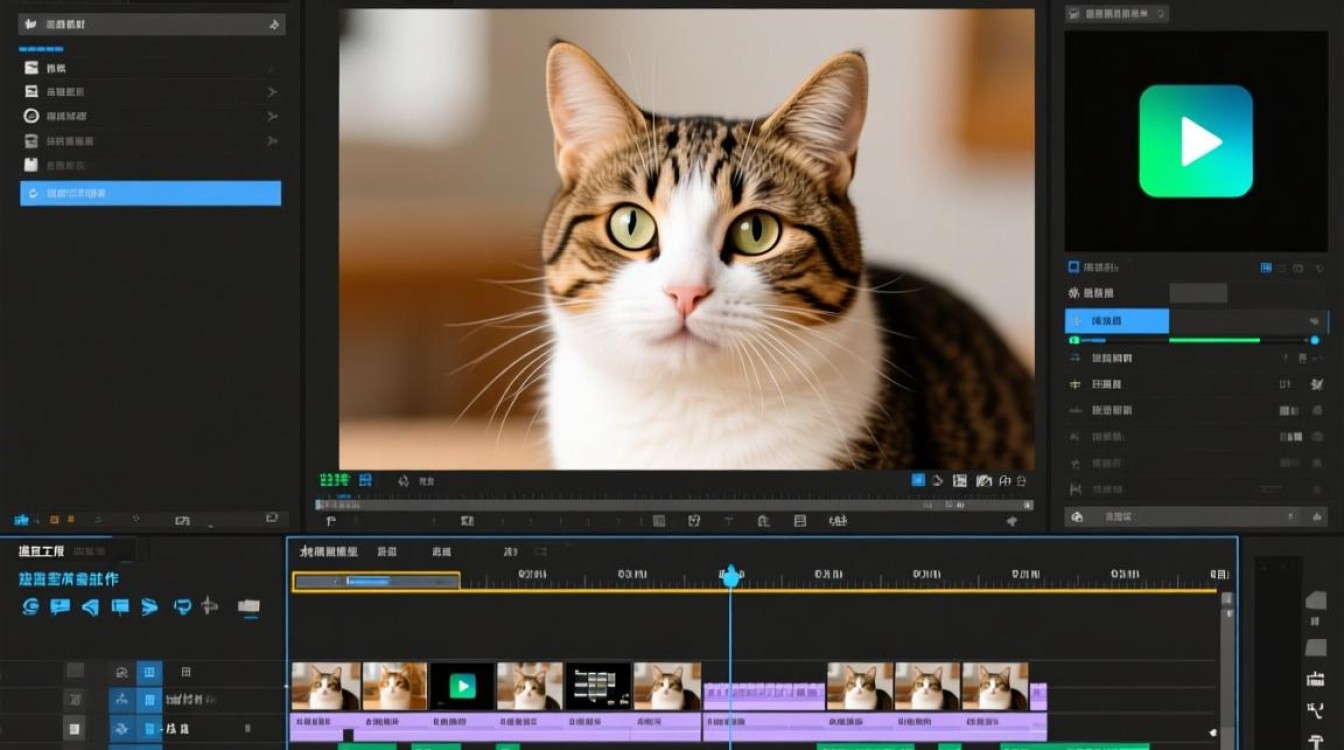Select the first tab in the bottom-left panel
Image resolution: width=1344 pixels, height=750 pixels.
[x=42, y=551]
